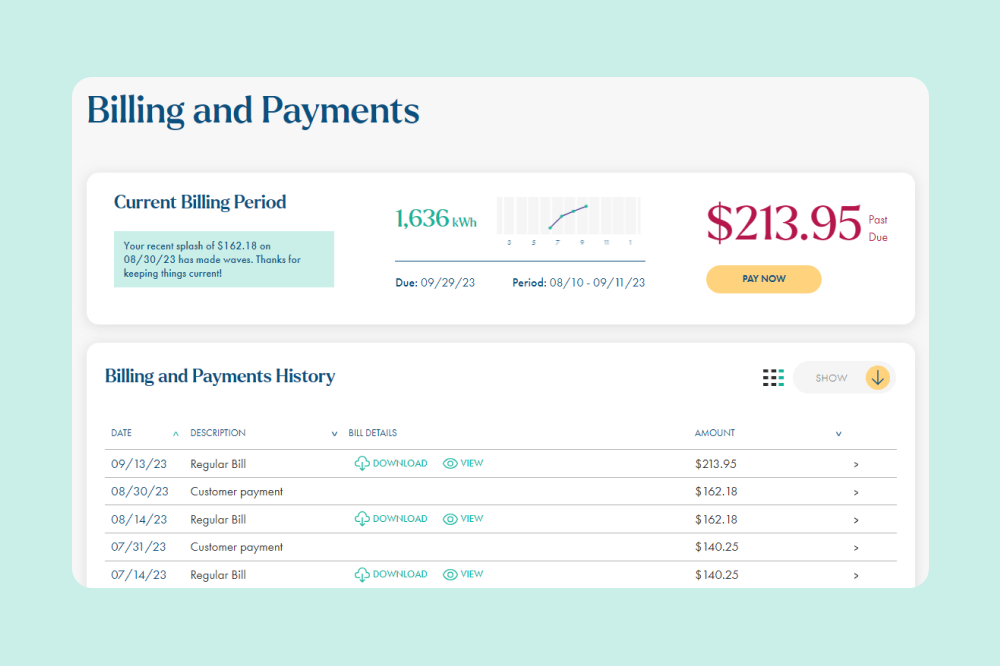The width and height of the screenshot is (1000, 666).
Task: Open the grid view icon beside SHOW
Action: click(773, 378)
